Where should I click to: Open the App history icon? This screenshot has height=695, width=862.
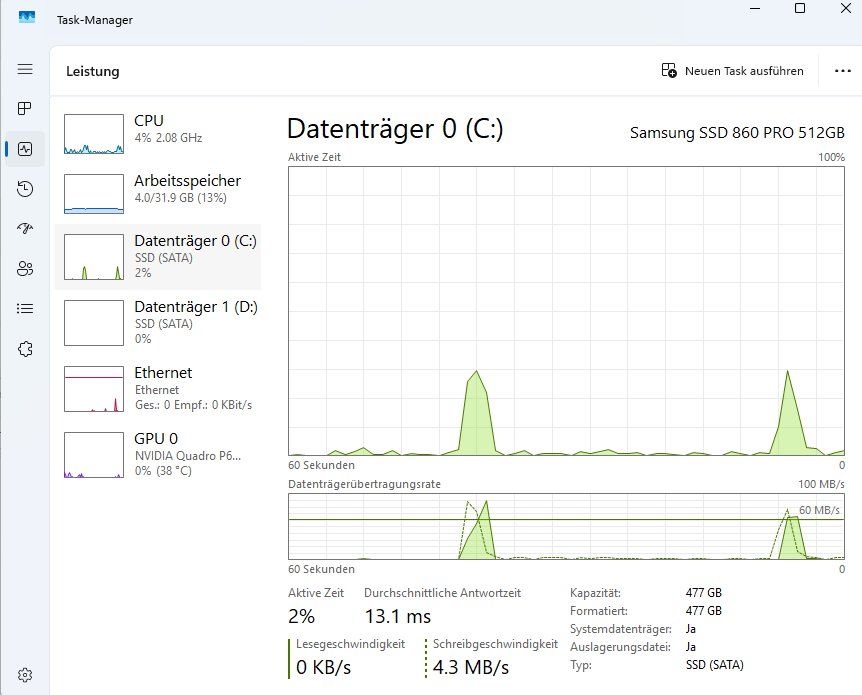pyautogui.click(x=25, y=189)
